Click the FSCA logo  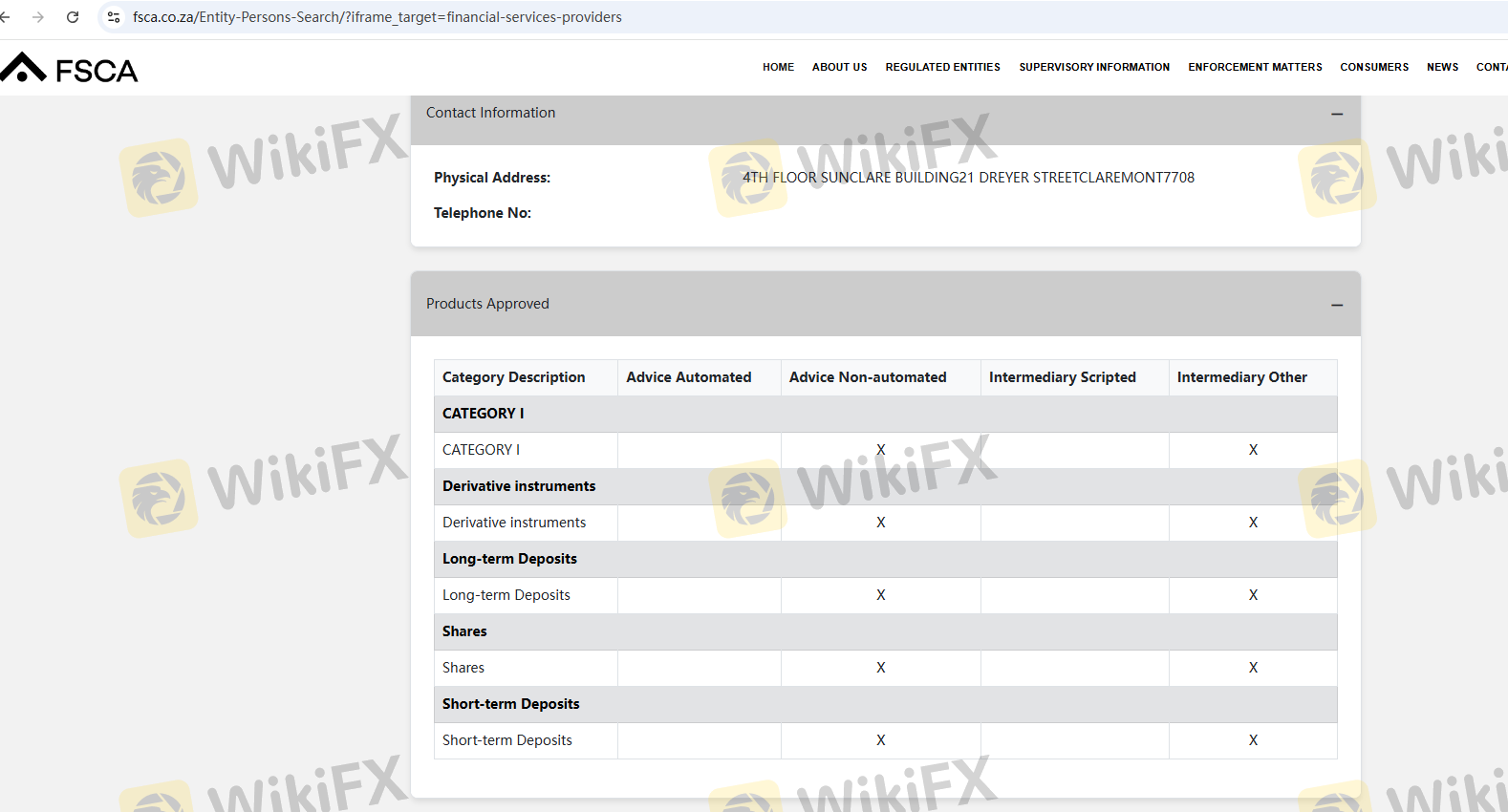[x=70, y=69]
